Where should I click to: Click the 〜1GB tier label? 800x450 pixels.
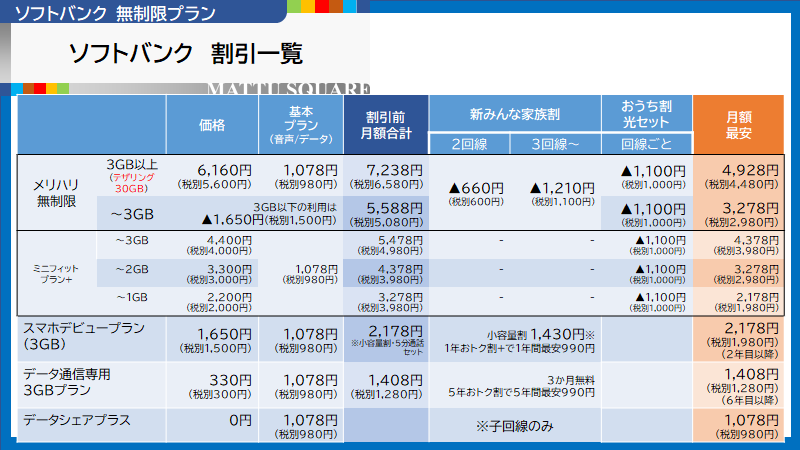click(x=132, y=297)
